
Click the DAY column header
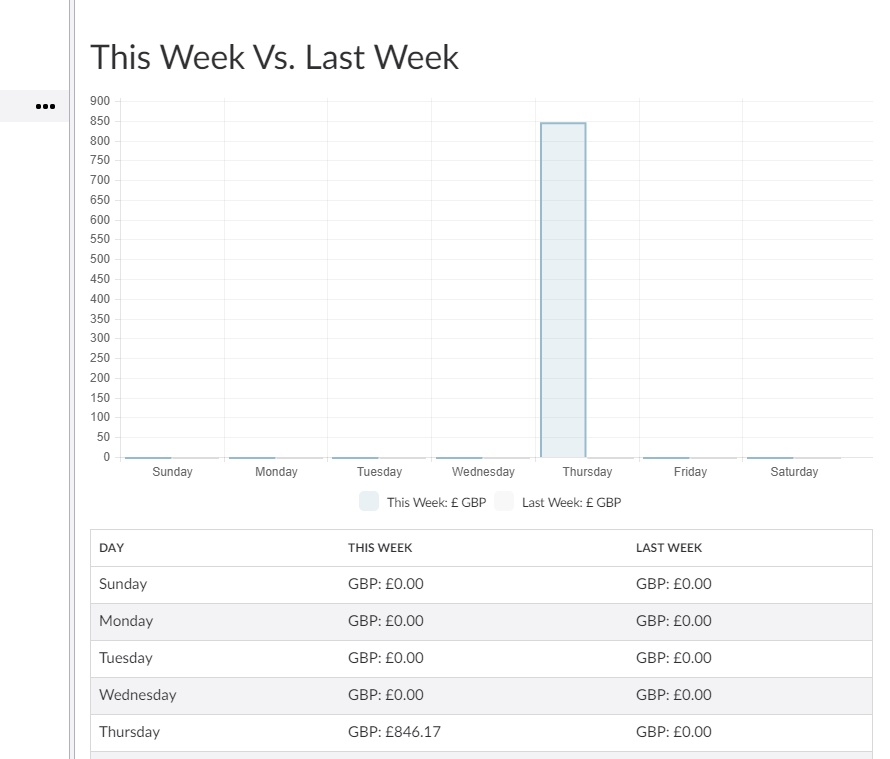click(111, 548)
